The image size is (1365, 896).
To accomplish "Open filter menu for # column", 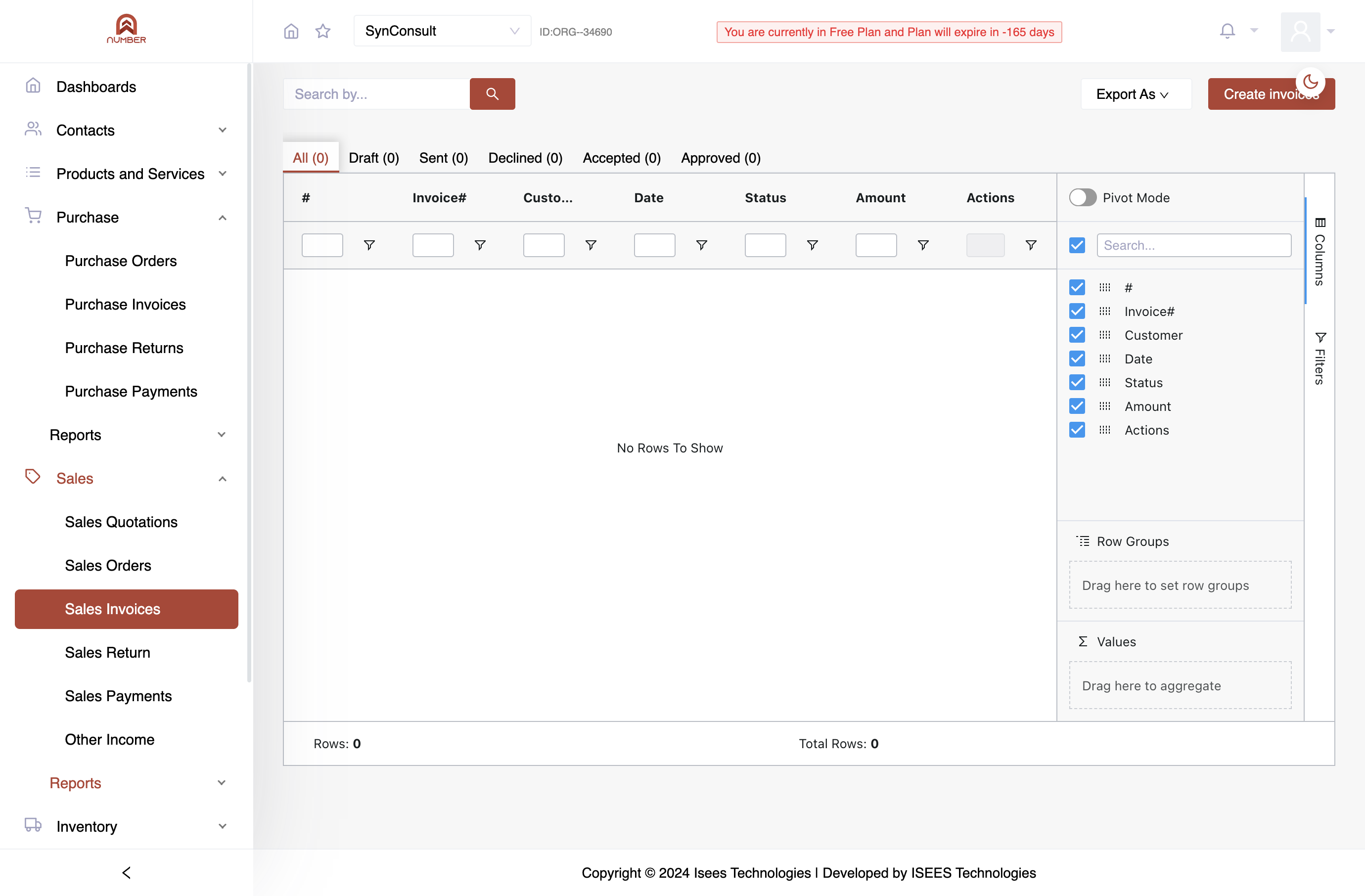I will (x=369, y=245).
